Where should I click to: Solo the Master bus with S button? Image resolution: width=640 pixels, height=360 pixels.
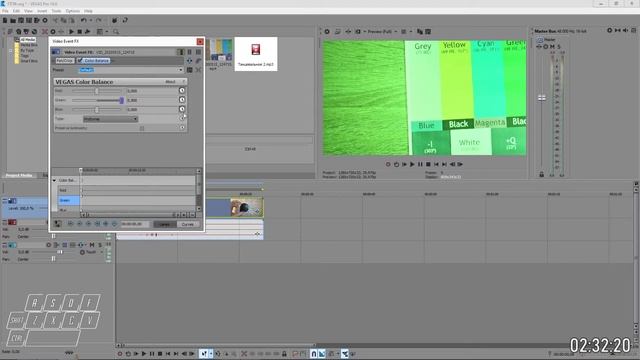(559, 47)
